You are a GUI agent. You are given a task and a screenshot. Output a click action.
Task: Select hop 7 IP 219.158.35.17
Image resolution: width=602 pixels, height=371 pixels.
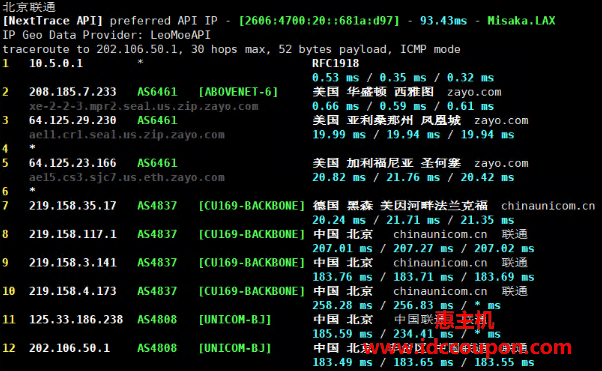(73, 205)
